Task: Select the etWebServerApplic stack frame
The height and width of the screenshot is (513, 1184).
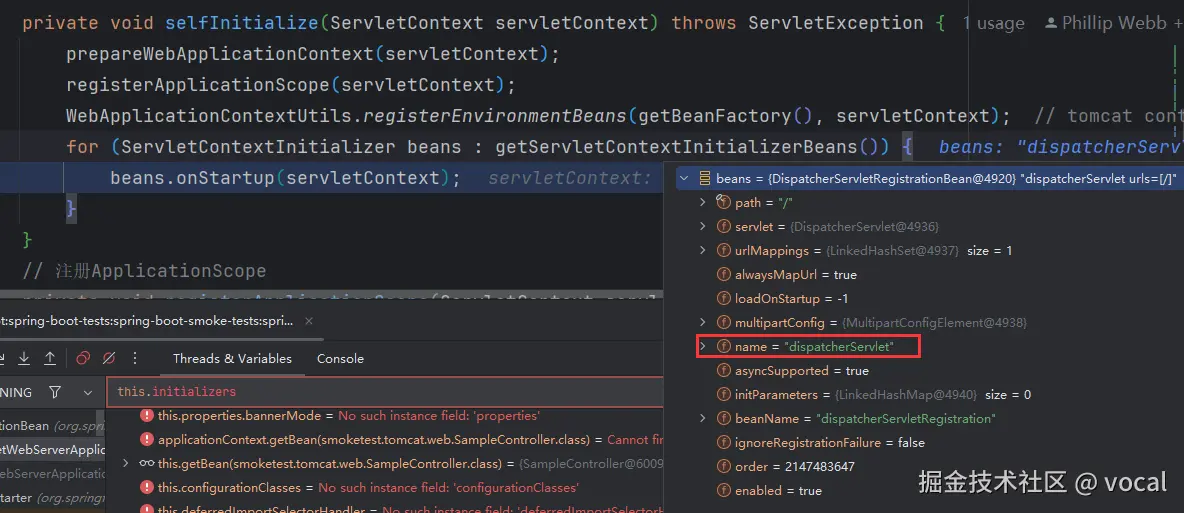Action: [53, 450]
